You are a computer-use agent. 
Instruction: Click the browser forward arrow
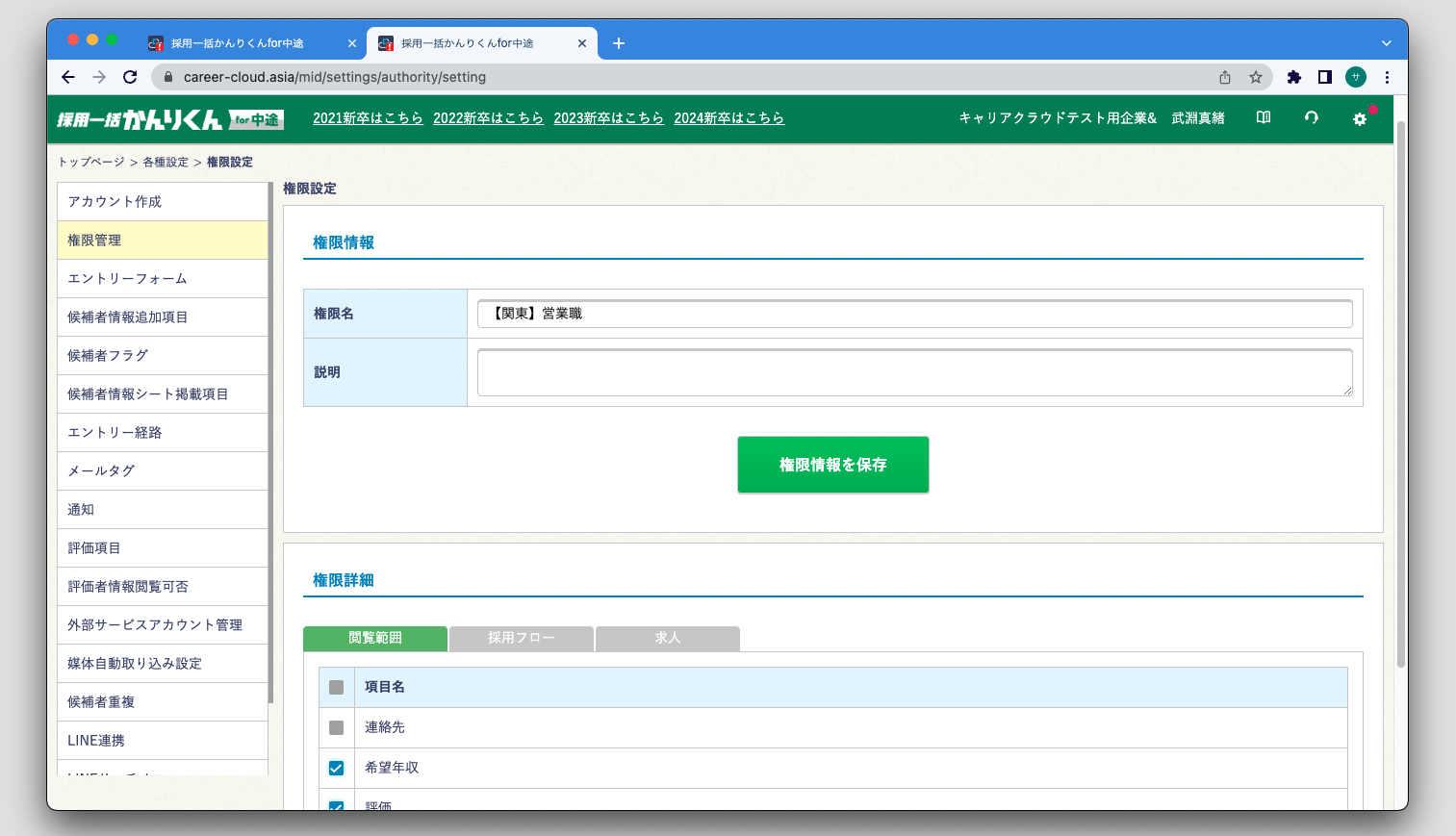[99, 77]
